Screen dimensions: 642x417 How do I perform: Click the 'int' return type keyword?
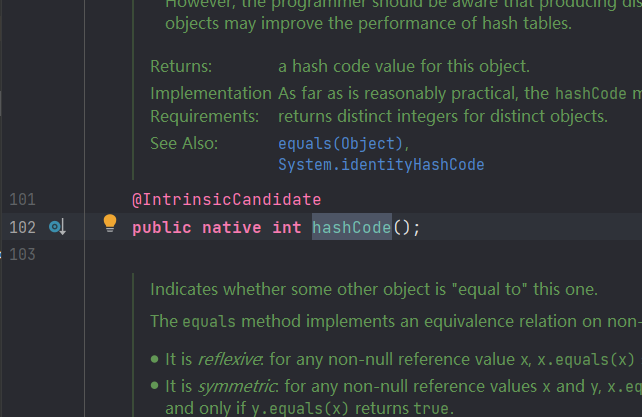[287, 228]
